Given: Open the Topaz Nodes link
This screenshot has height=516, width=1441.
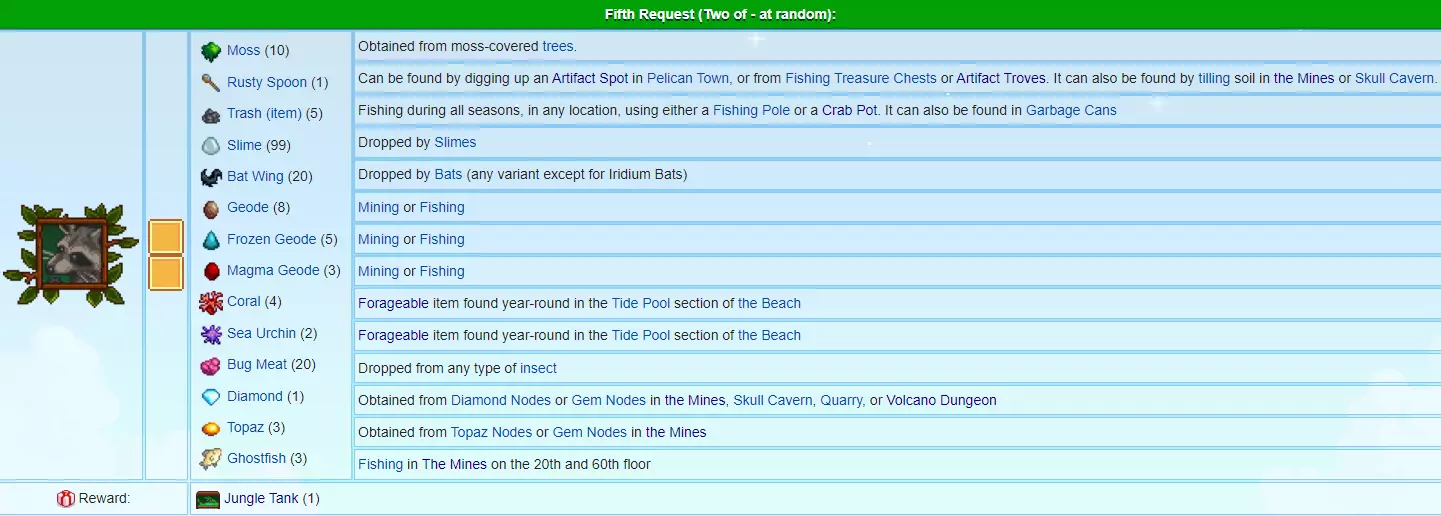Looking at the screenshot, I should [491, 432].
